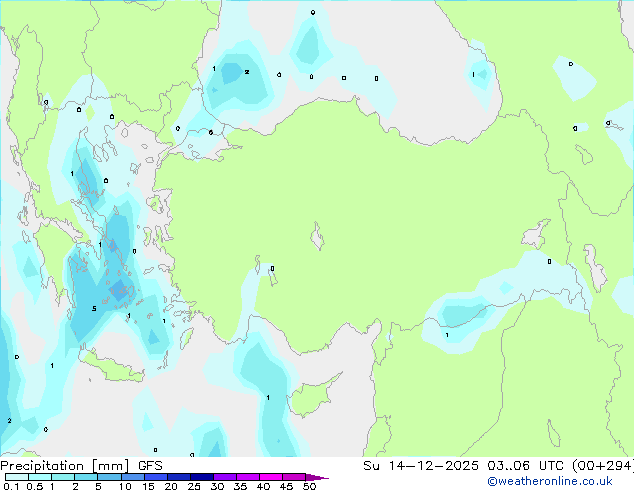Select the 25–30 mm legend swatch
Screen dimensions: 634x490
tap(201, 477)
